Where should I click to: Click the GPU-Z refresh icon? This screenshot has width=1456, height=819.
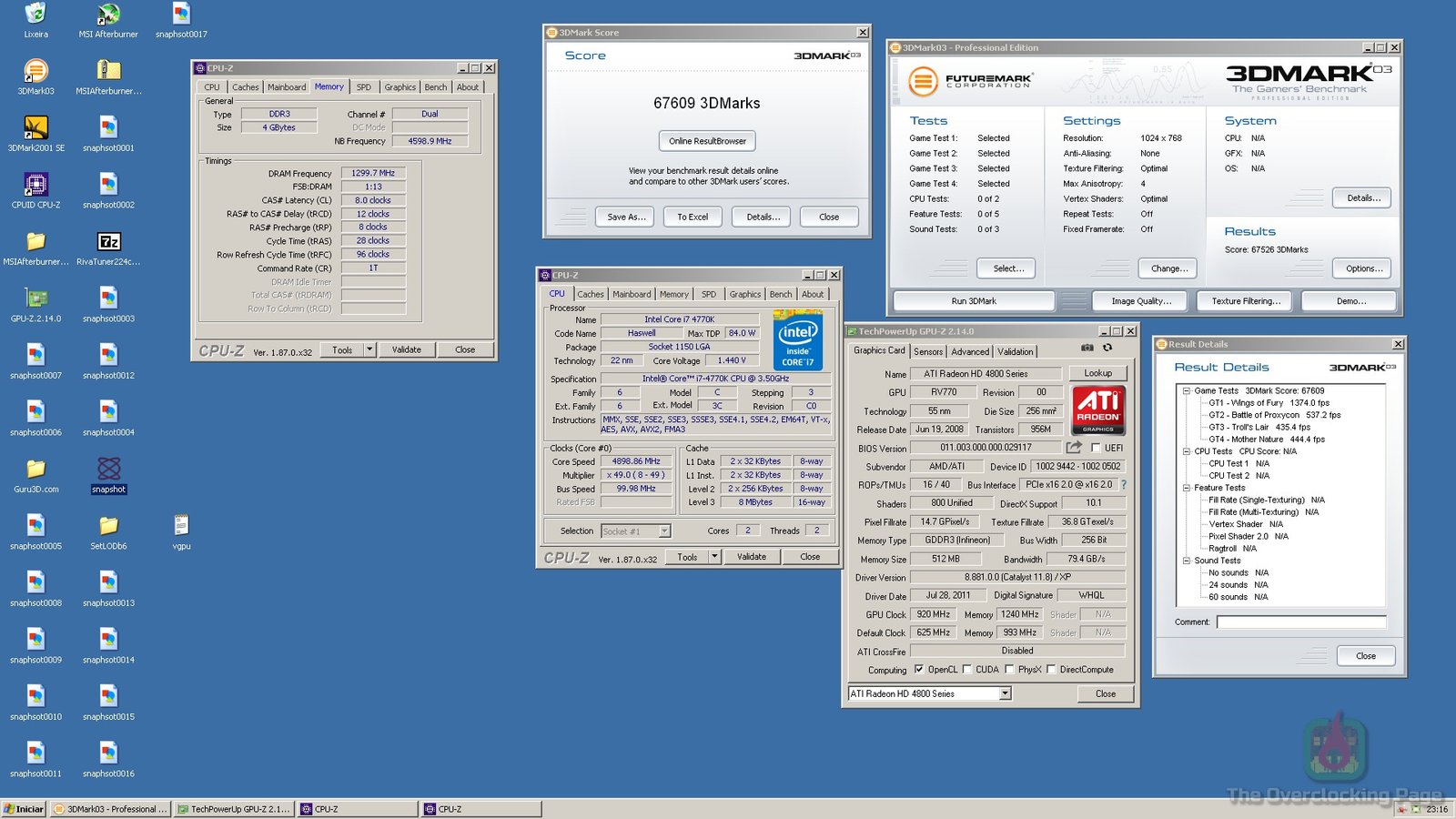pyautogui.click(x=1107, y=348)
